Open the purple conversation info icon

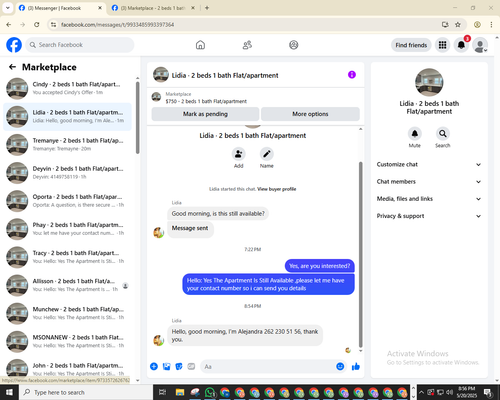point(352,75)
